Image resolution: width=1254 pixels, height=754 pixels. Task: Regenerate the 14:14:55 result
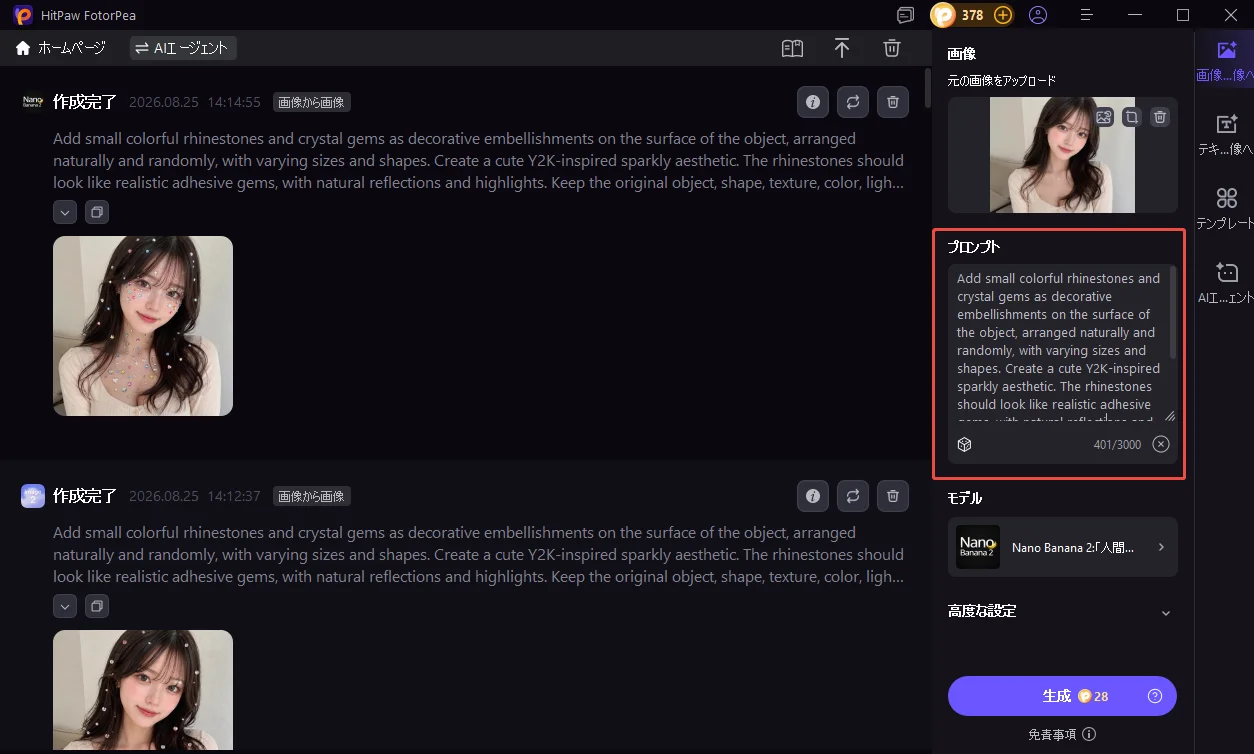click(853, 102)
